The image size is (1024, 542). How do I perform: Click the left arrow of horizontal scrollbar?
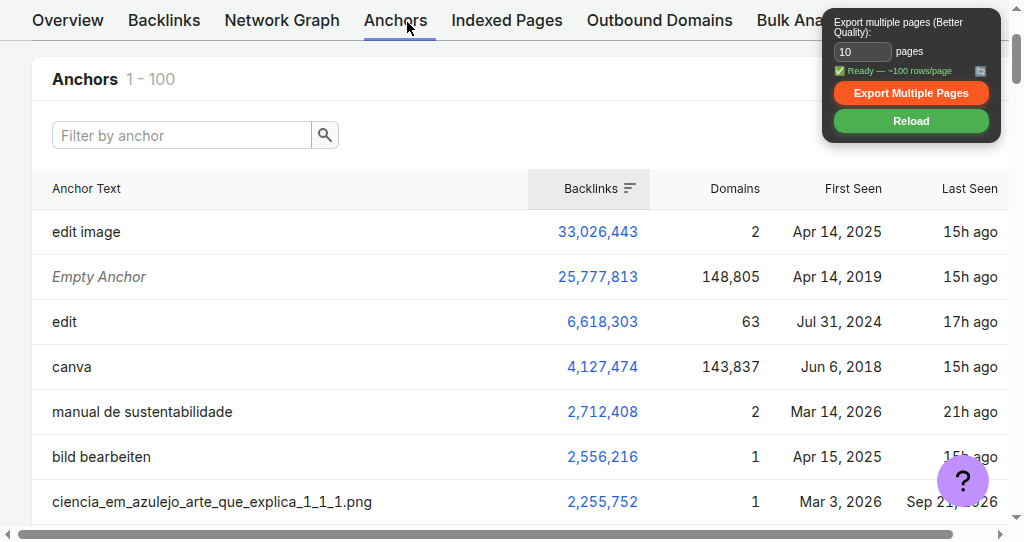[7, 535]
